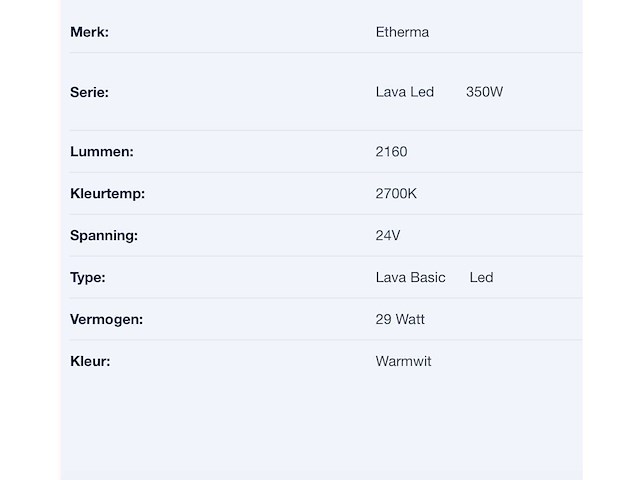The width and height of the screenshot is (640, 480).
Task: Select the 2700K color temperature value
Action: pos(396,193)
